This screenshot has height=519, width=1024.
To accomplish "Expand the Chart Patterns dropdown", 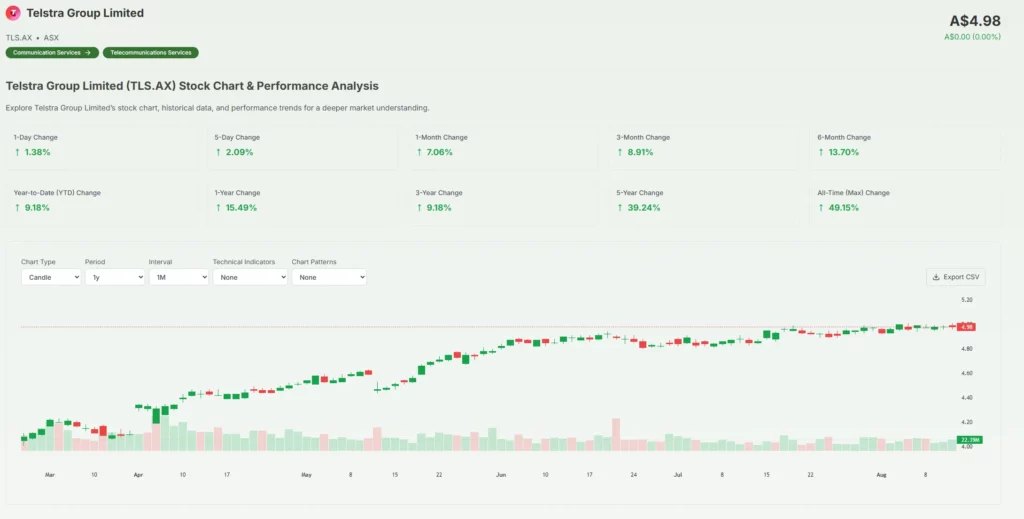I will (329, 277).
